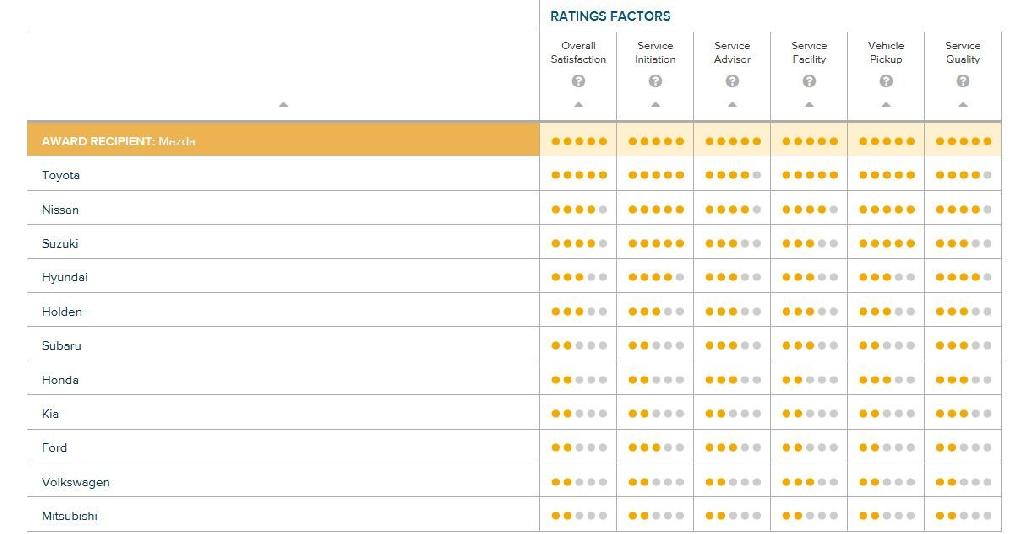This screenshot has width=1024, height=534.
Task: Click Kia's Service Quality rating dots
Action: pos(963,413)
